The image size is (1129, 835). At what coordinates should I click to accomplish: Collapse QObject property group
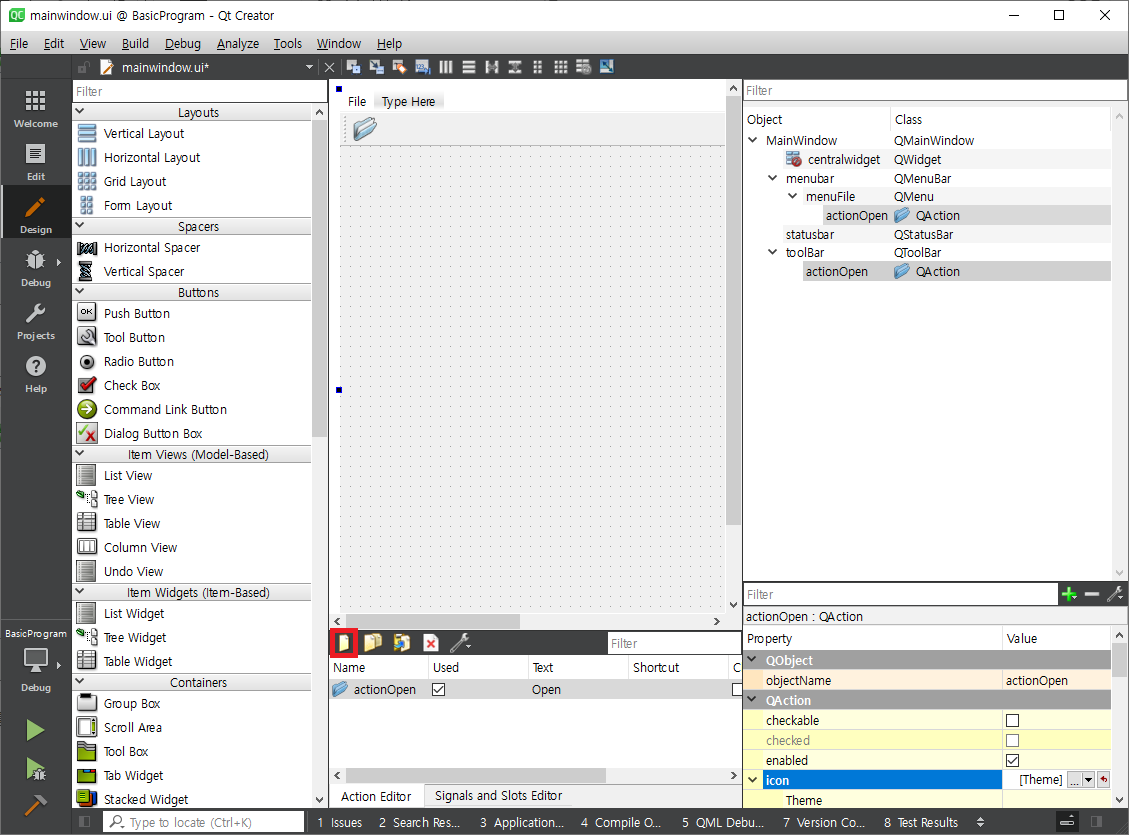click(753, 660)
